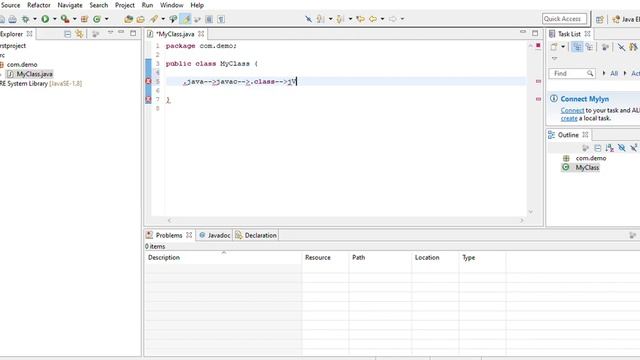Open the Run button dropdown arrow
The width and height of the screenshot is (640, 360).
[x=54, y=19]
